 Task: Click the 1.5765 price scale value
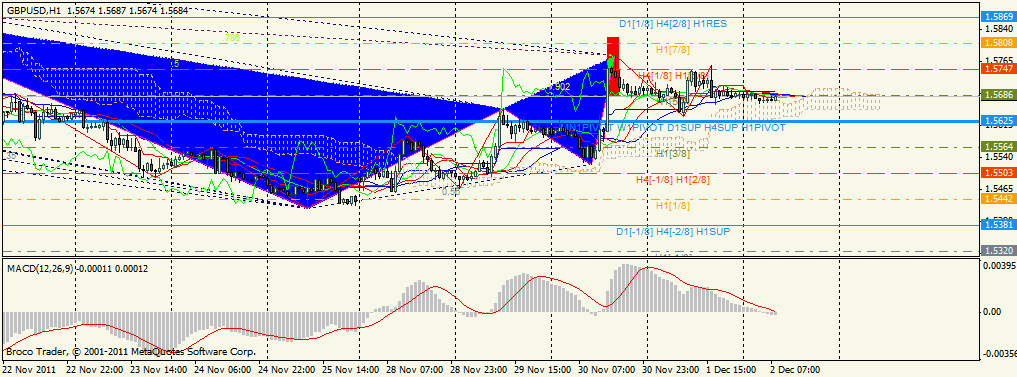pos(998,60)
